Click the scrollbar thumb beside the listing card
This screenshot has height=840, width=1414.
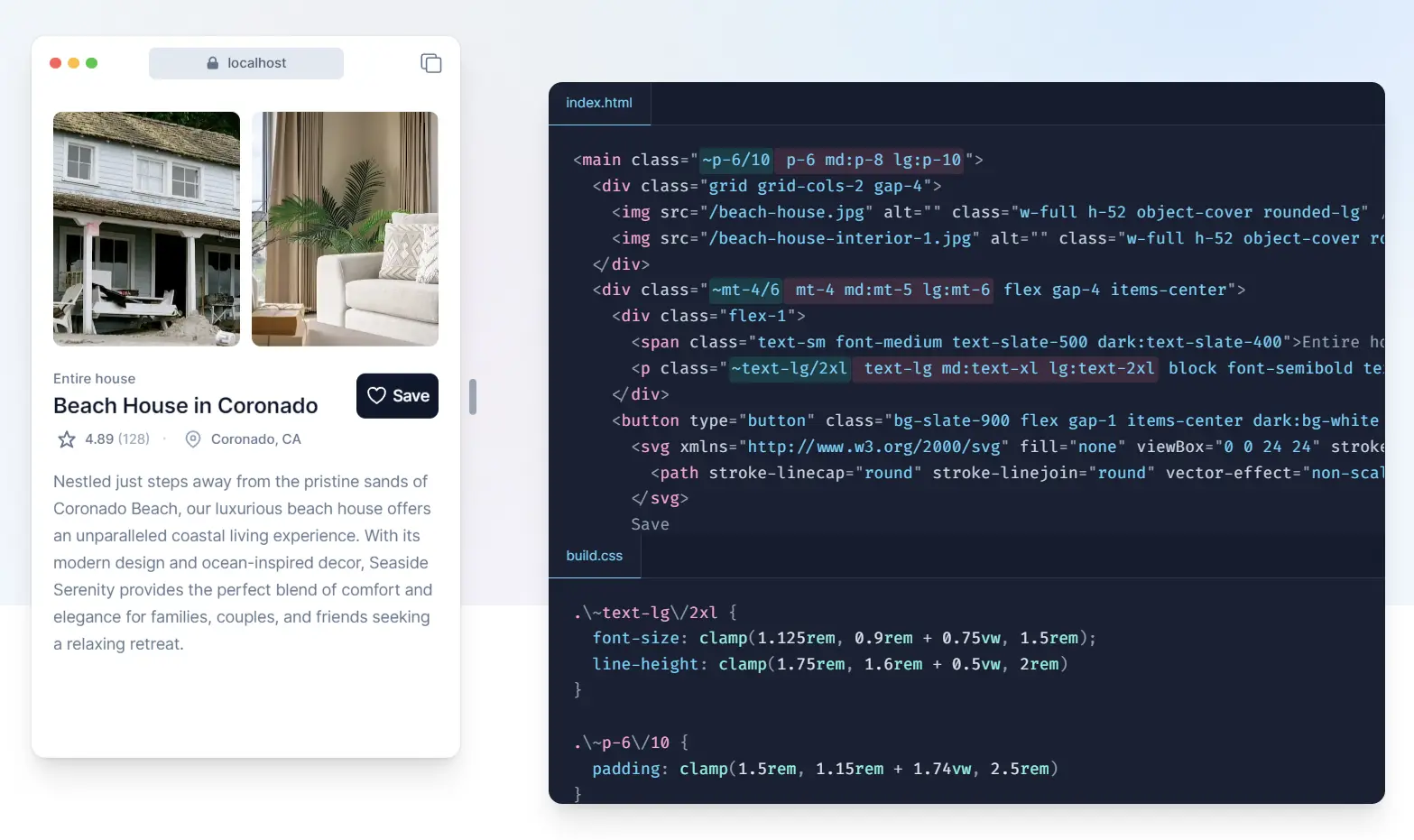coord(473,397)
